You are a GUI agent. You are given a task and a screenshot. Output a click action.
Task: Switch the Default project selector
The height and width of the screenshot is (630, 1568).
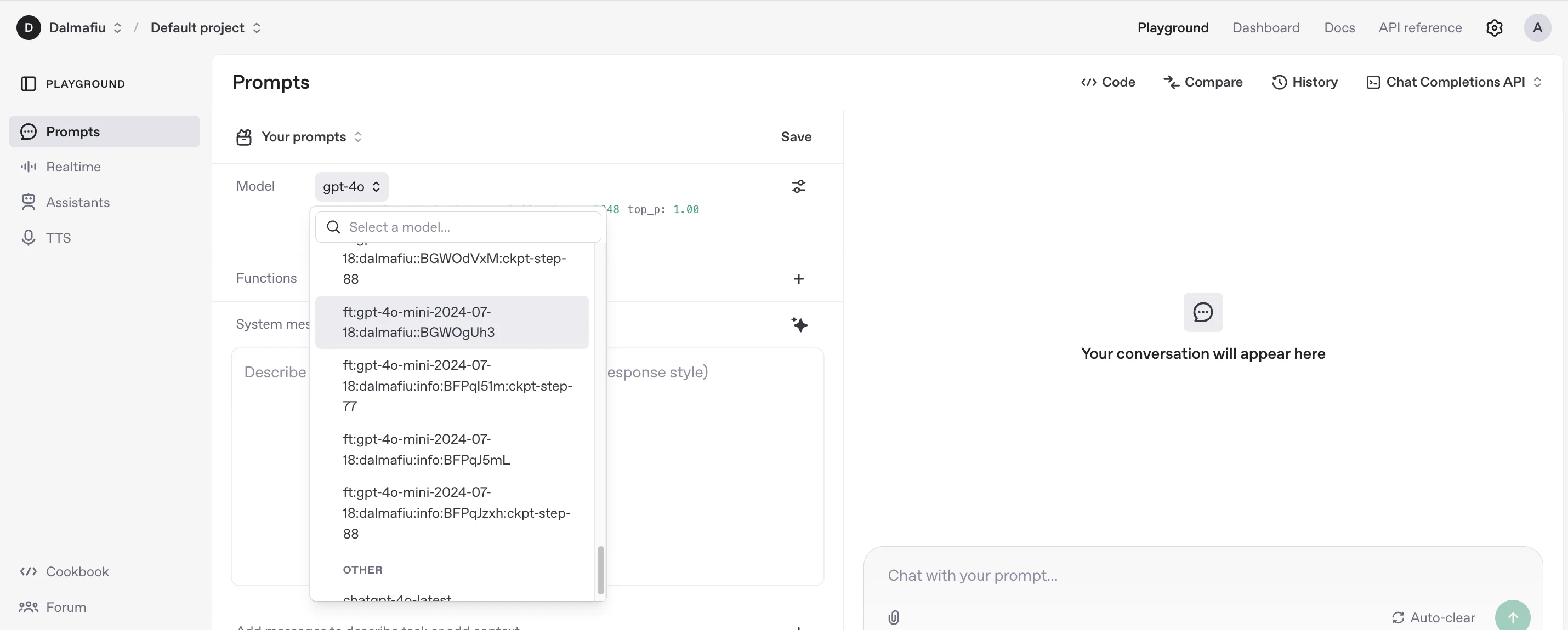tap(205, 28)
